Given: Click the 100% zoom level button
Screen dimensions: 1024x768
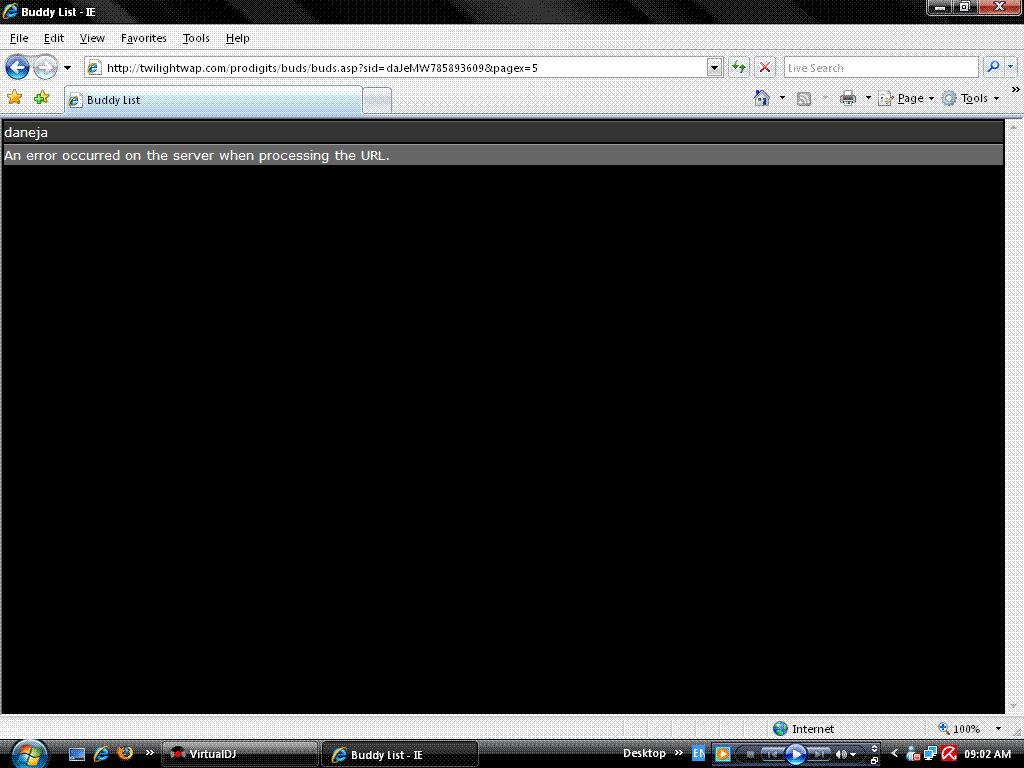Looking at the screenshot, I should click(x=959, y=729).
